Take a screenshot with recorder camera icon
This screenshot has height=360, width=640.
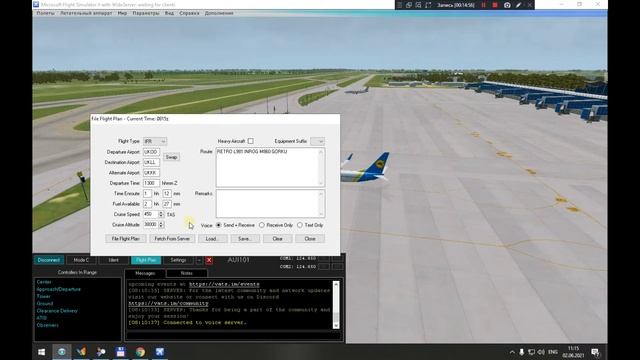(x=507, y=5)
